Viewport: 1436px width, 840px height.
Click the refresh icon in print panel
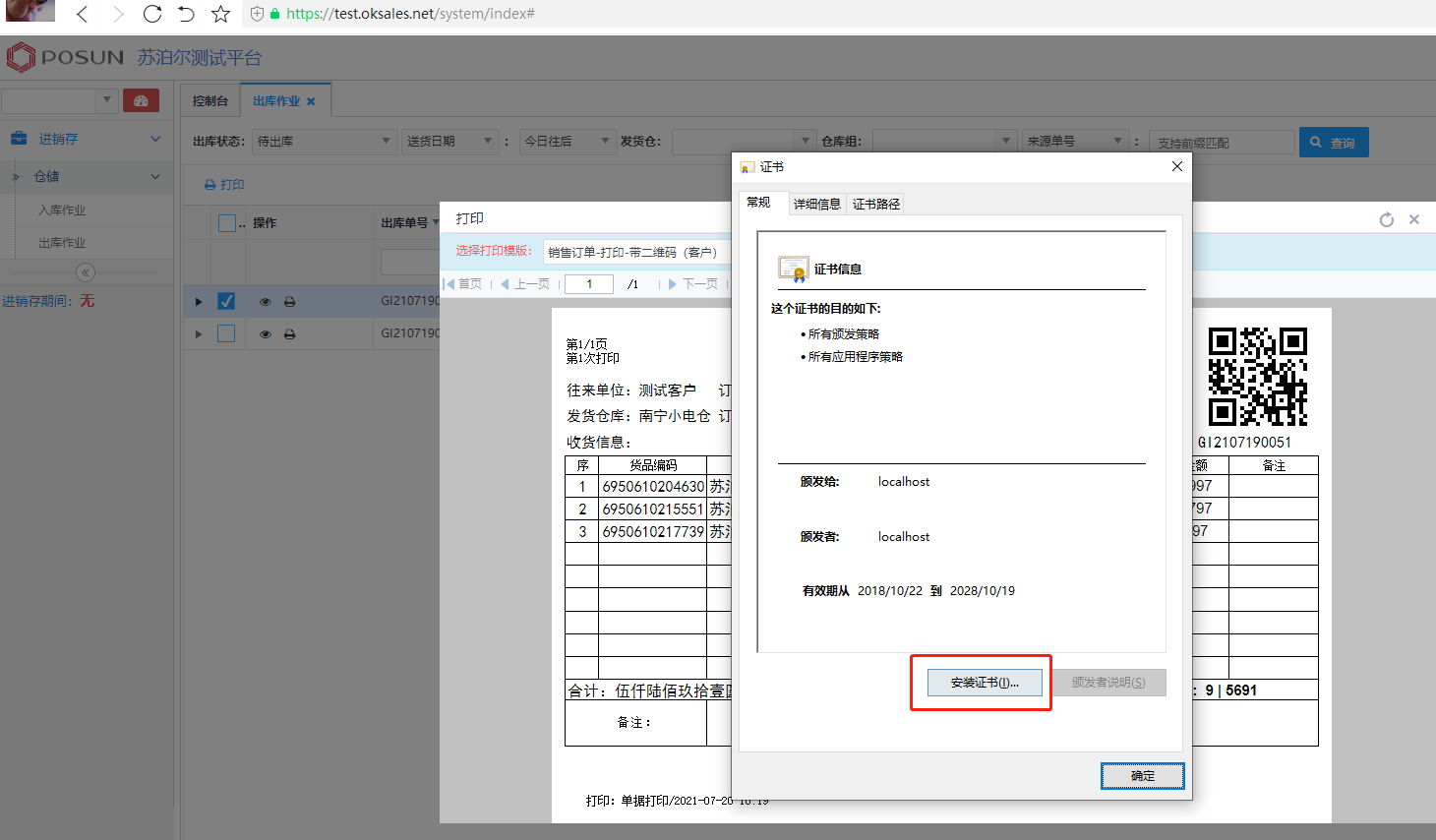[1387, 219]
